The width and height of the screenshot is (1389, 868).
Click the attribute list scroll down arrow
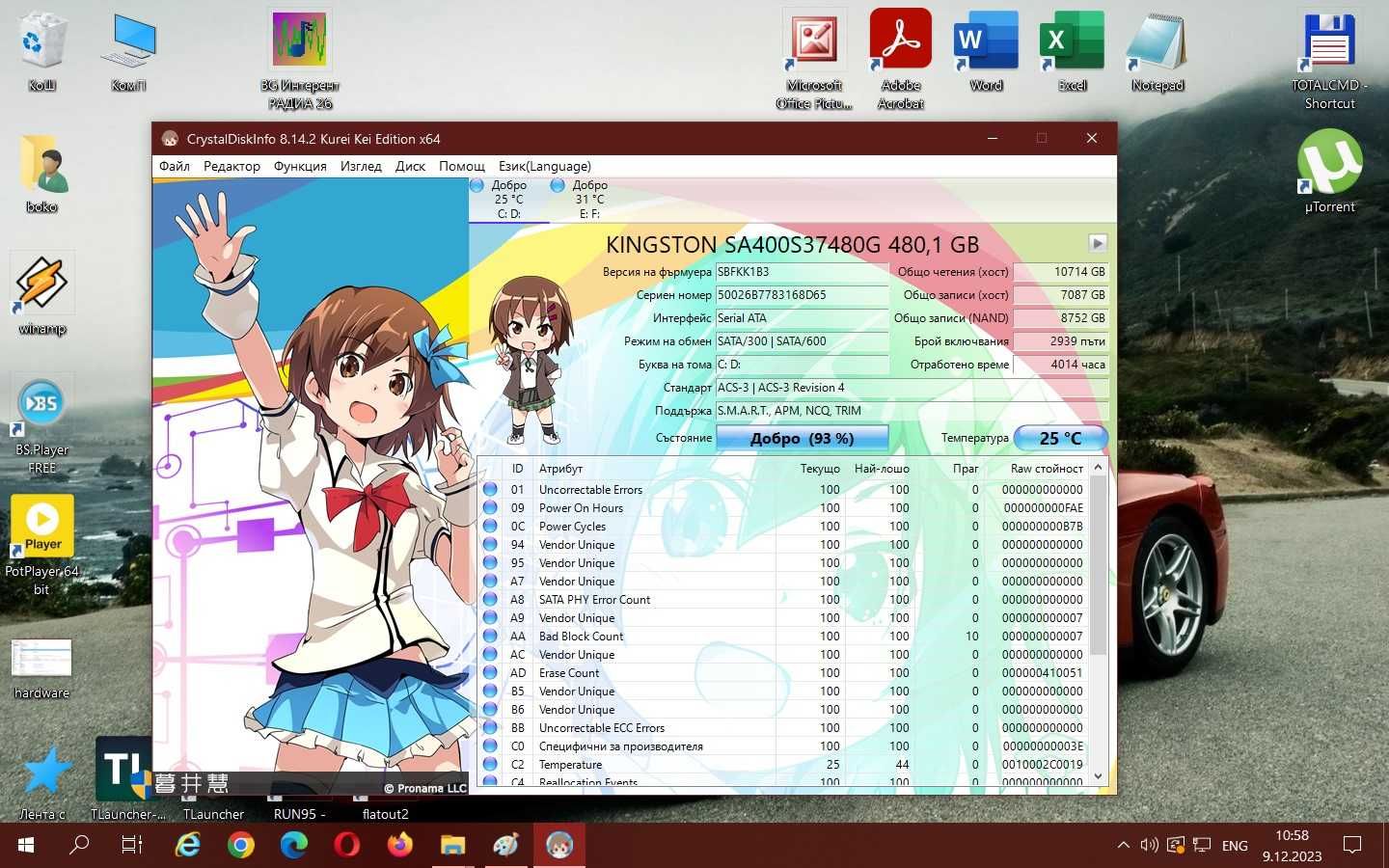click(x=1098, y=776)
